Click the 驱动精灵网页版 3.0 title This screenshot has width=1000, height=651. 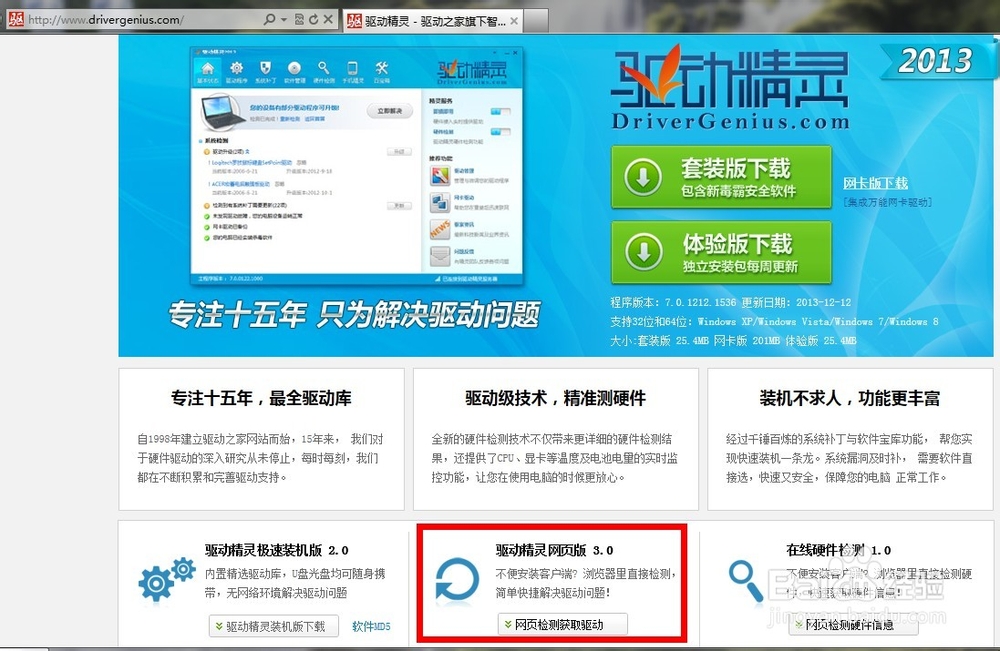(x=554, y=550)
